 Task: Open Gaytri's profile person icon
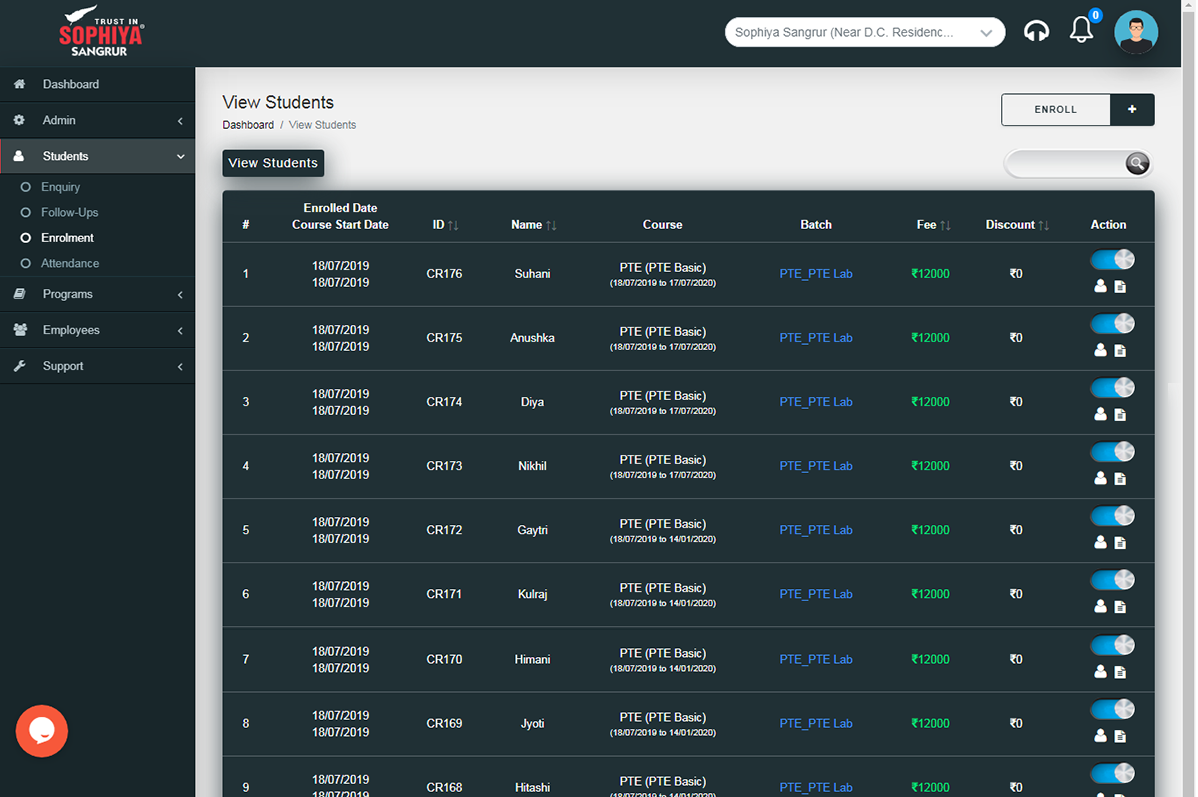[1100, 543]
